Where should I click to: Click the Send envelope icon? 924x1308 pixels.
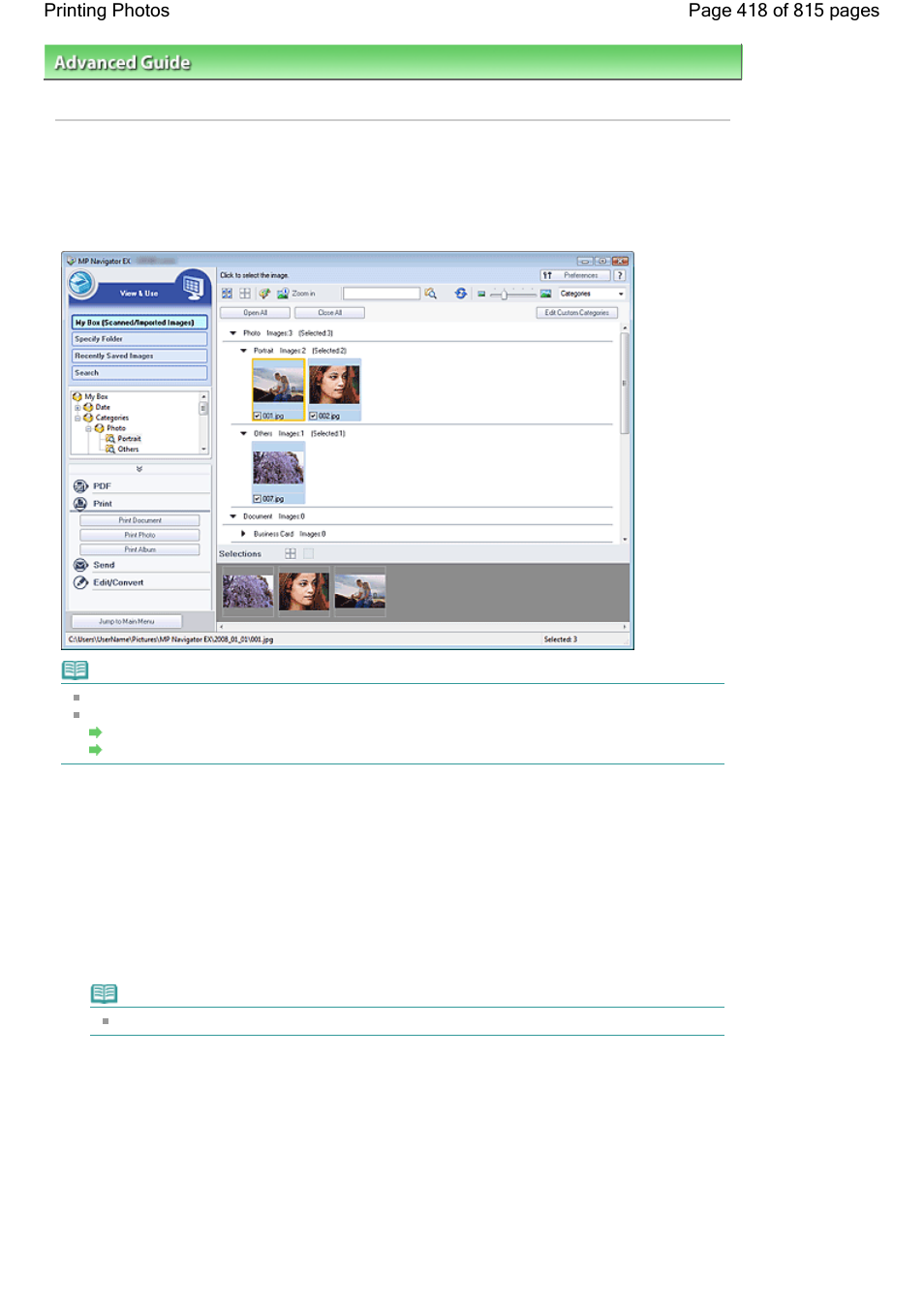click(80, 565)
